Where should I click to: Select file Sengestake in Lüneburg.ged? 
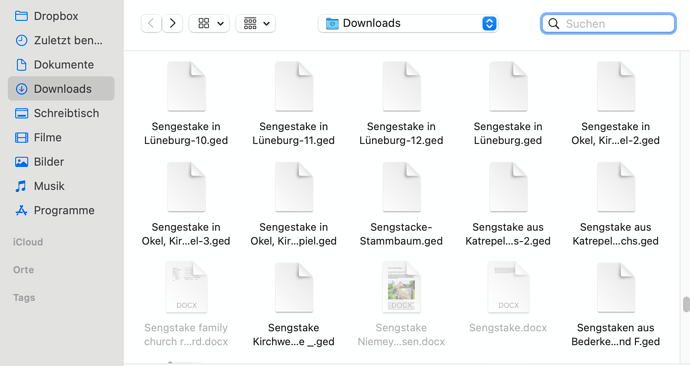coord(508,104)
